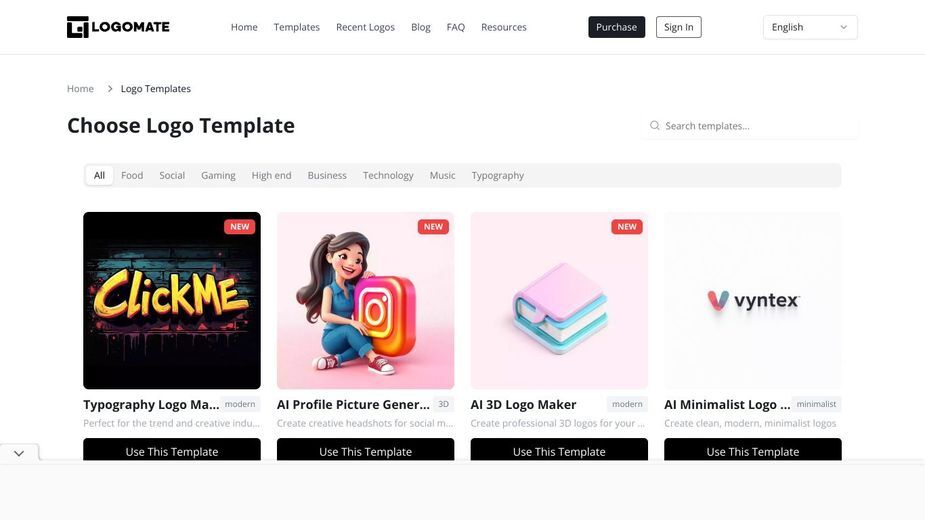Open the vyntex minimalist logo thumbnail
Image resolution: width=925 pixels, height=520 pixels.
pyautogui.click(x=753, y=300)
